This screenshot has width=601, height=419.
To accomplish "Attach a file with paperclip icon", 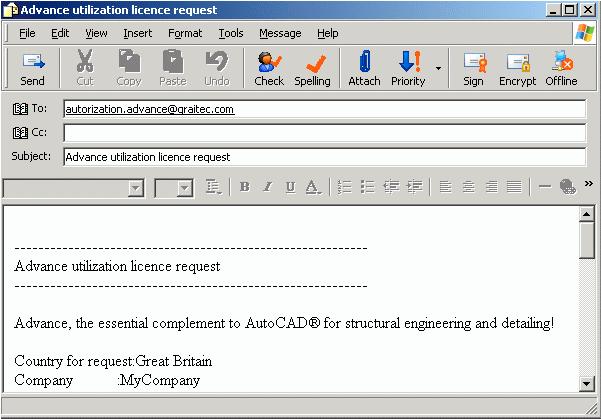I will (365, 68).
